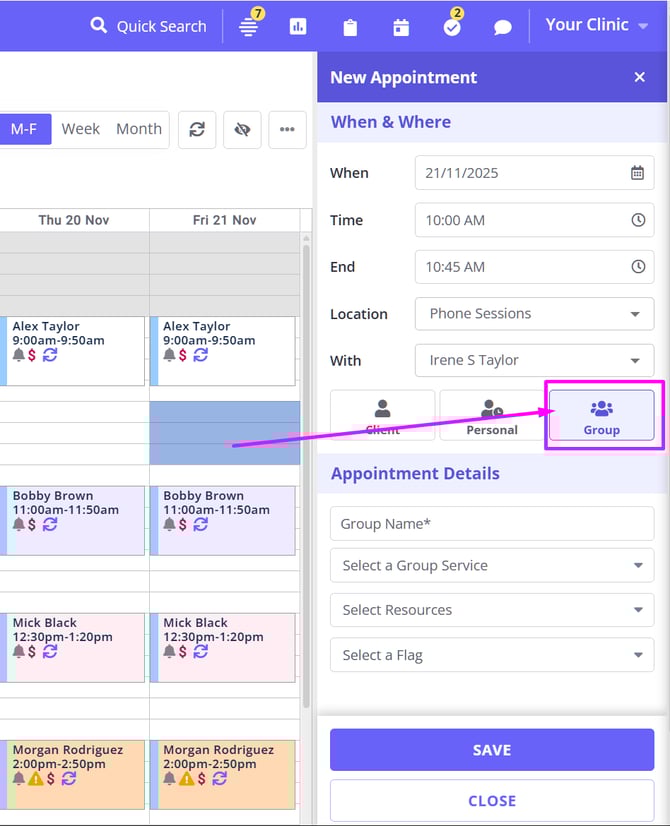Select the Personal appointment type
This screenshot has height=826, width=670.
click(x=492, y=415)
